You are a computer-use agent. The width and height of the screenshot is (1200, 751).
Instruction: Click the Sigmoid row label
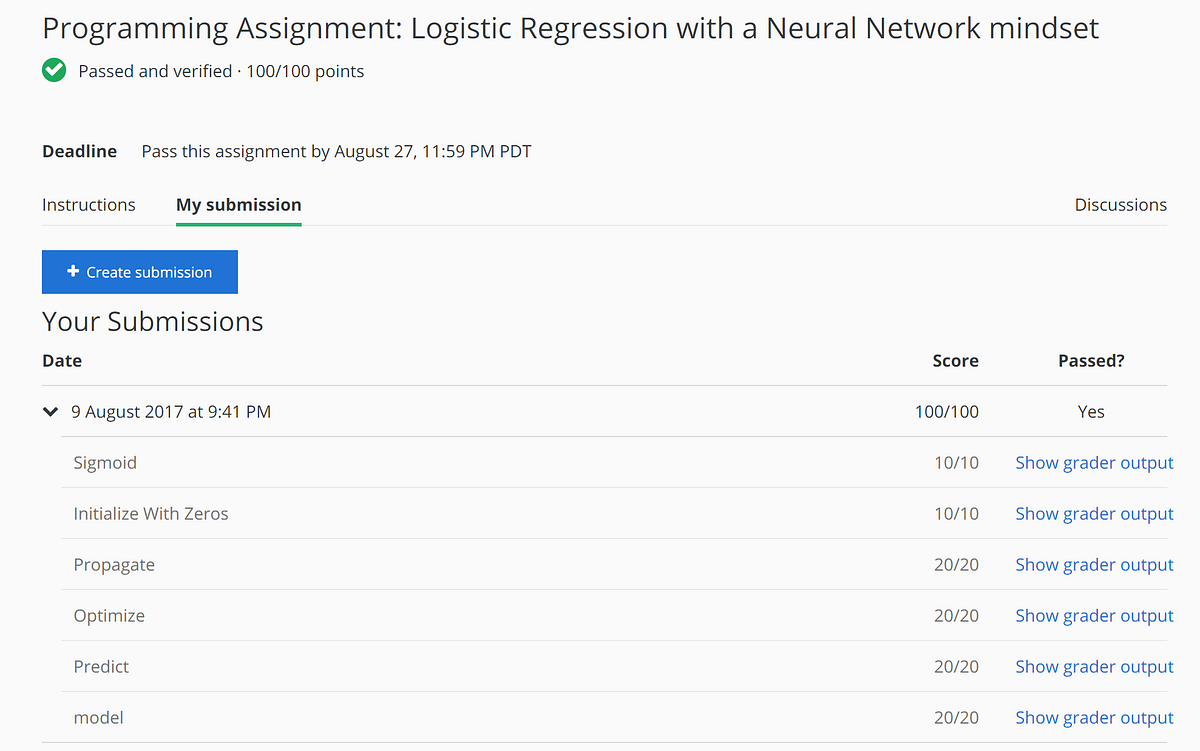(105, 463)
